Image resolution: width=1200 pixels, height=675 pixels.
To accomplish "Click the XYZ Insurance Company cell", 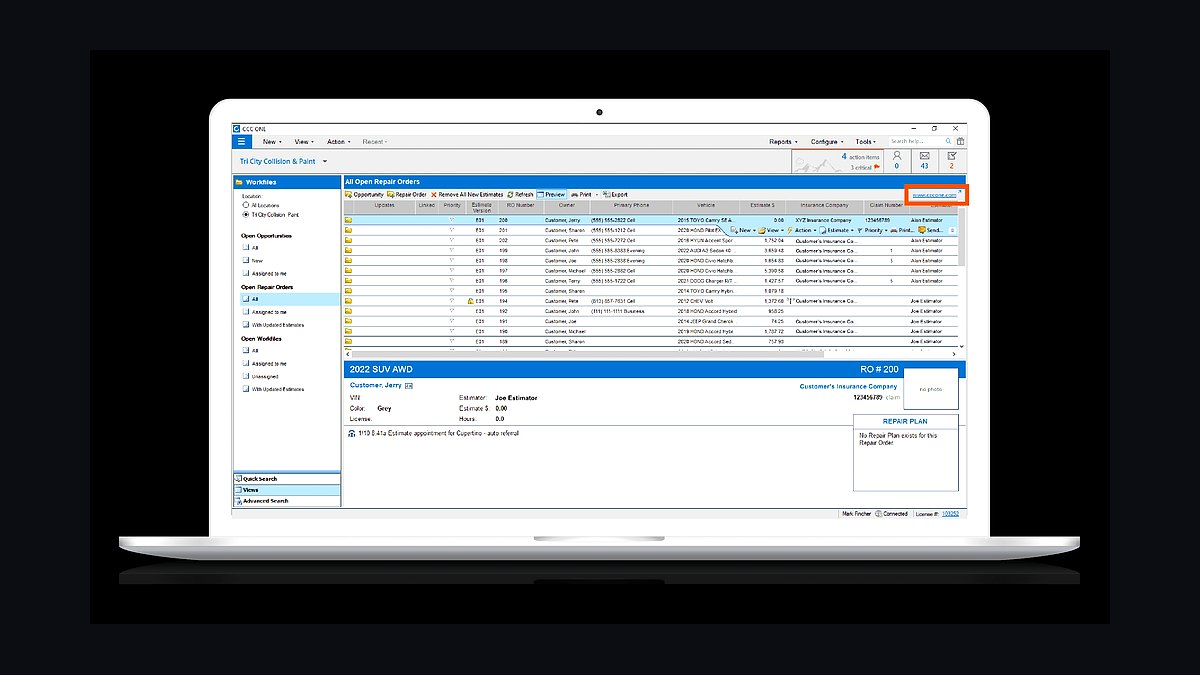I will (825, 220).
